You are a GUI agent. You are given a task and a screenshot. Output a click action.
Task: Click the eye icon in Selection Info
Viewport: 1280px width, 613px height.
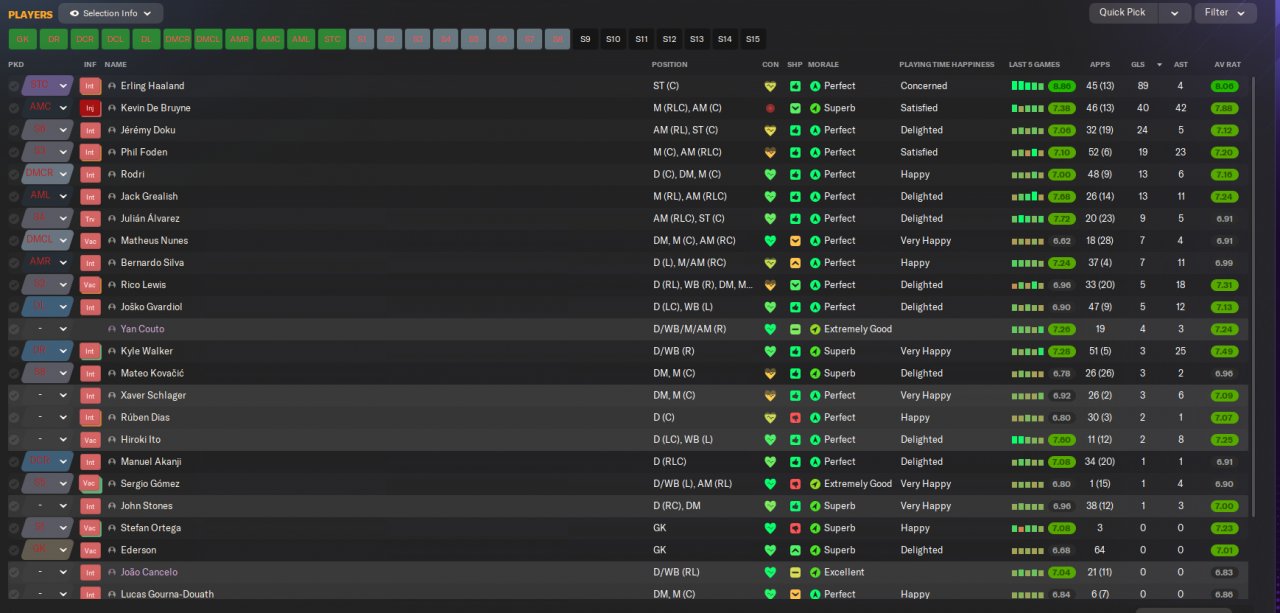74,13
